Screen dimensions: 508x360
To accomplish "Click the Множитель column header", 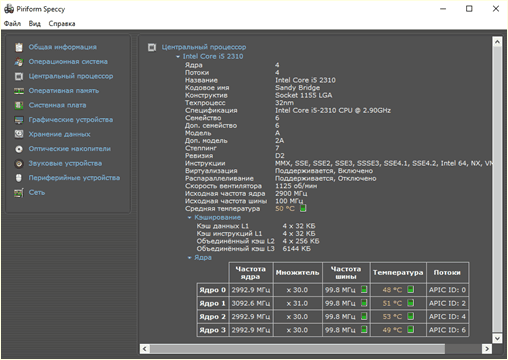I will click(x=297, y=273).
